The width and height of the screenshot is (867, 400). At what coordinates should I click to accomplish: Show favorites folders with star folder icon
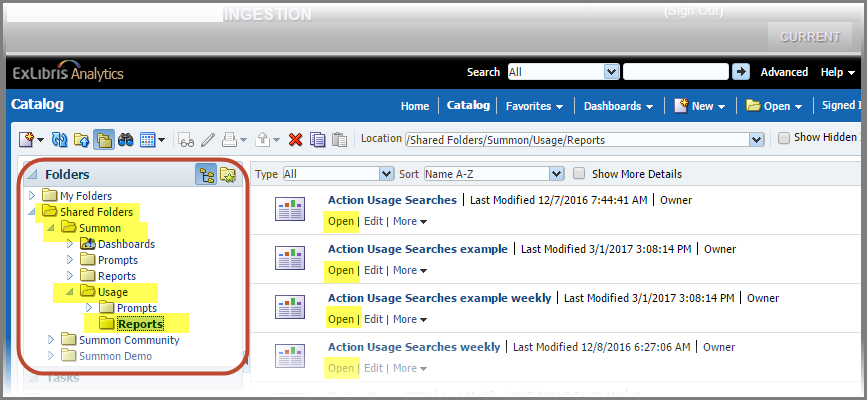(228, 174)
